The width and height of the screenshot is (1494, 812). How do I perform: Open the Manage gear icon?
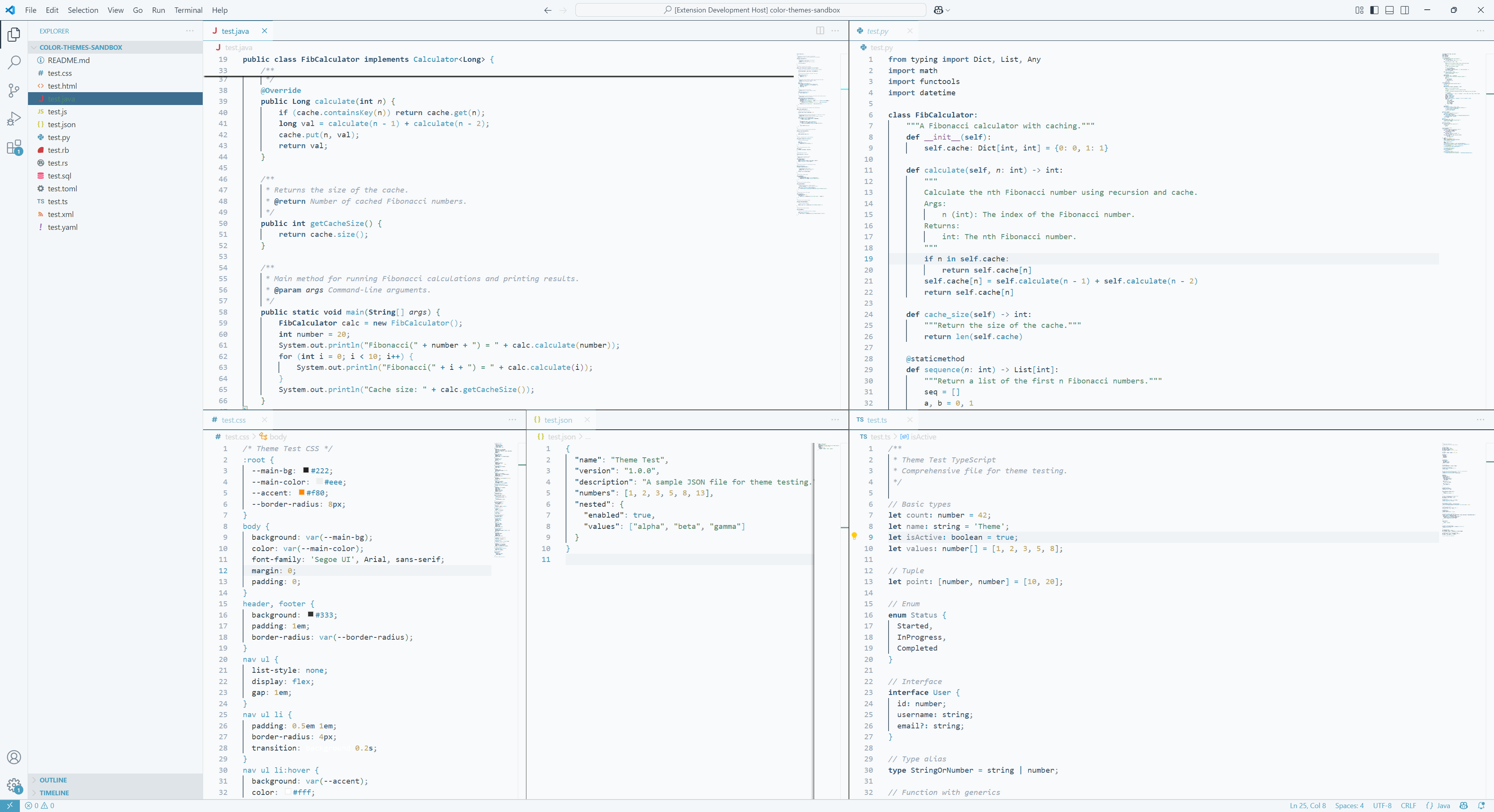click(x=14, y=785)
